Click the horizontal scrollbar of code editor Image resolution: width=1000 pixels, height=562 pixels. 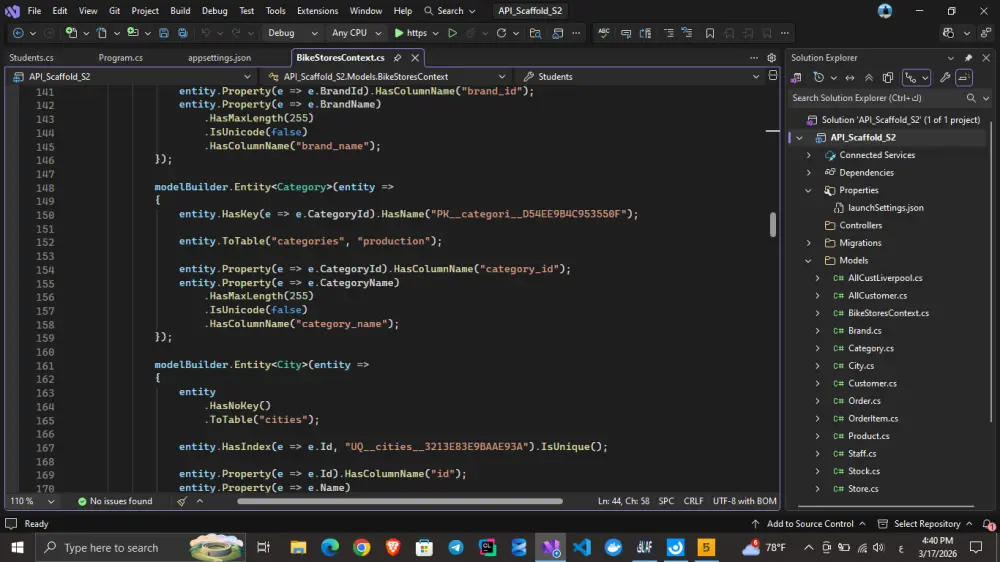click(x=400, y=501)
